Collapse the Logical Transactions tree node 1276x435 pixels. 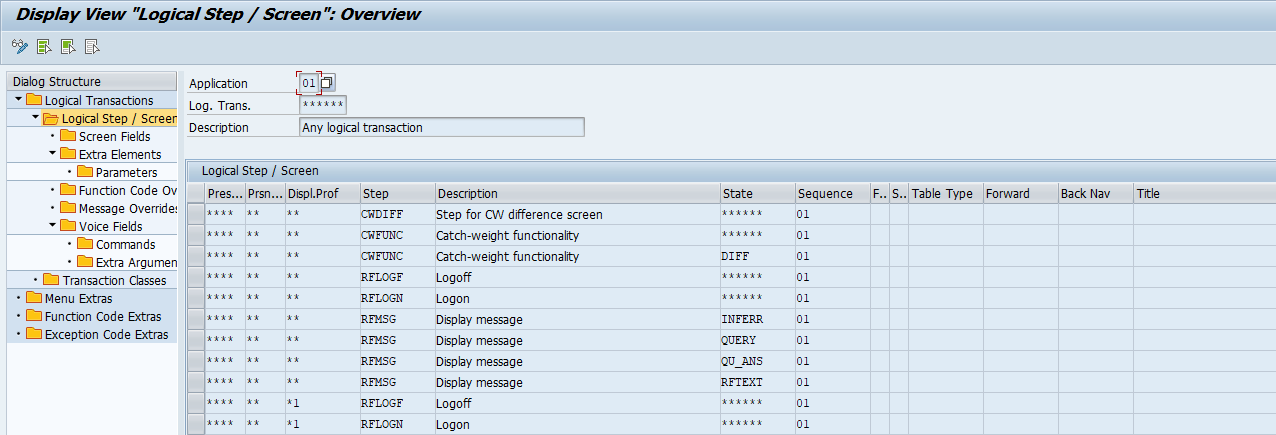tap(18, 100)
